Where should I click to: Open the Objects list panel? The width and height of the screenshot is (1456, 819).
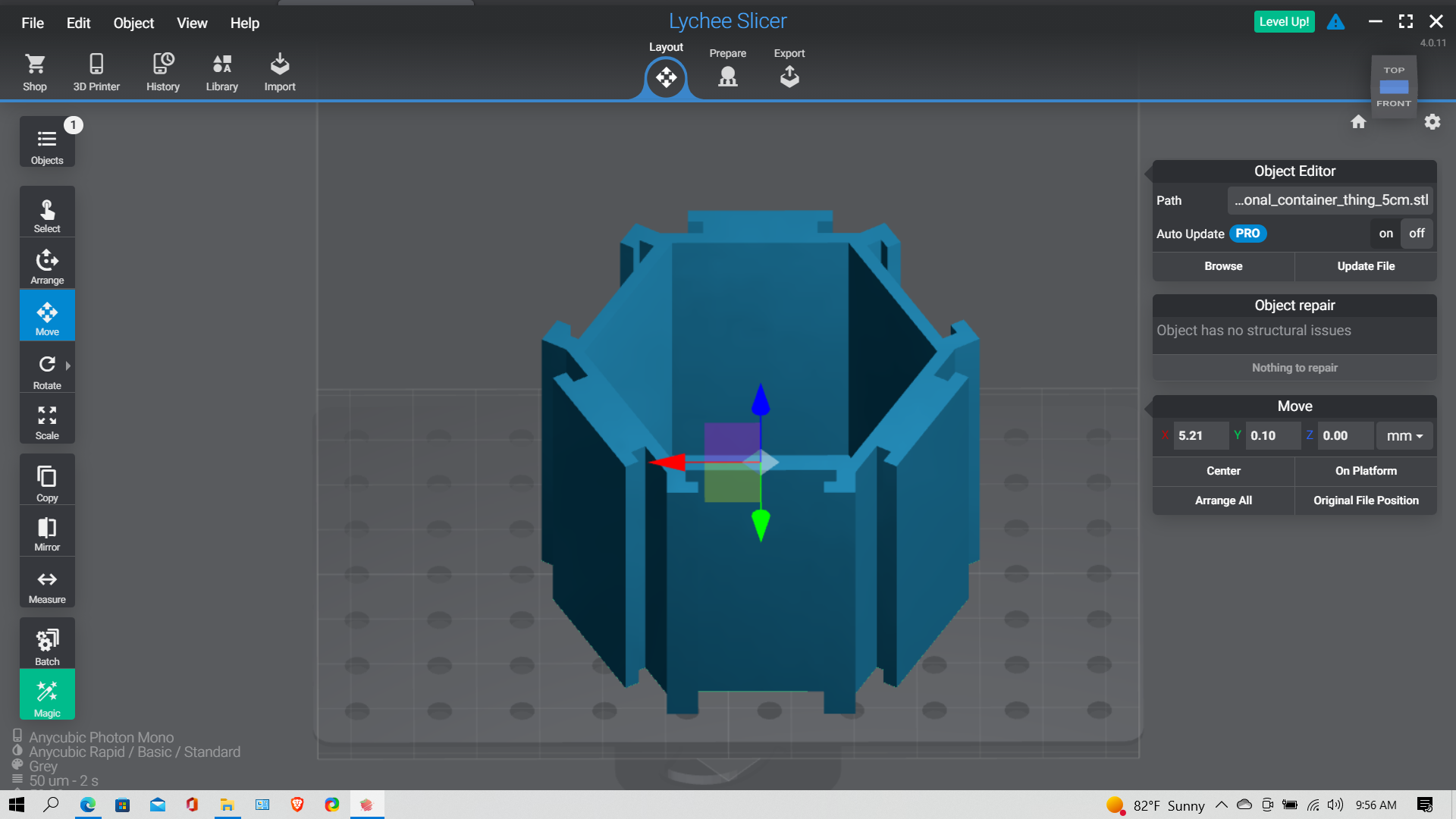[47, 143]
